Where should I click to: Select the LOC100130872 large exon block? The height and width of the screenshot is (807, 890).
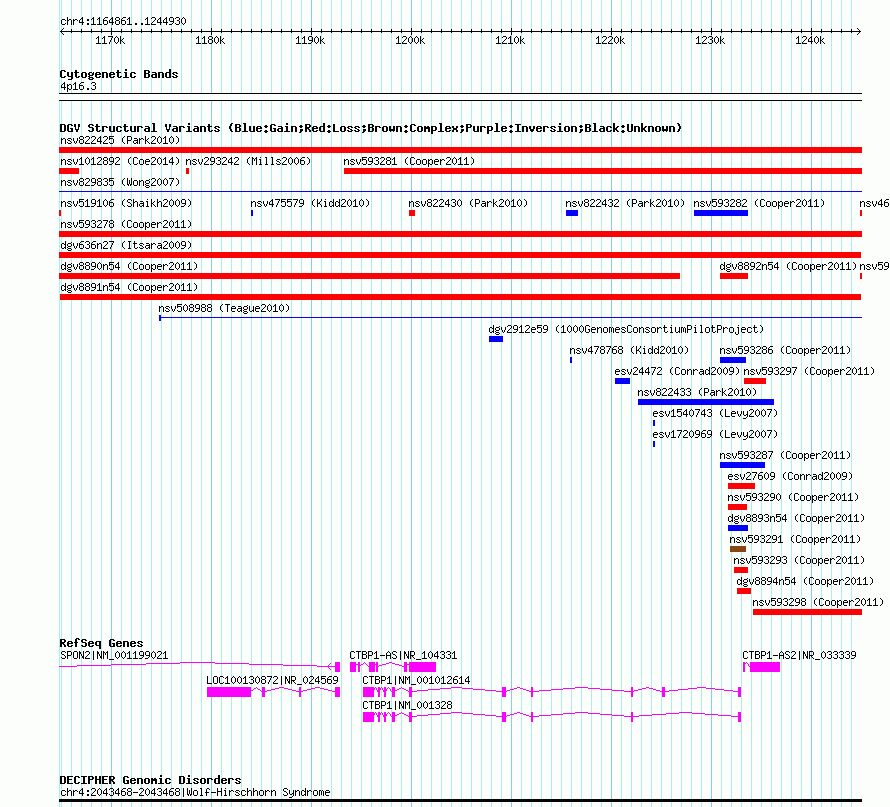229,692
